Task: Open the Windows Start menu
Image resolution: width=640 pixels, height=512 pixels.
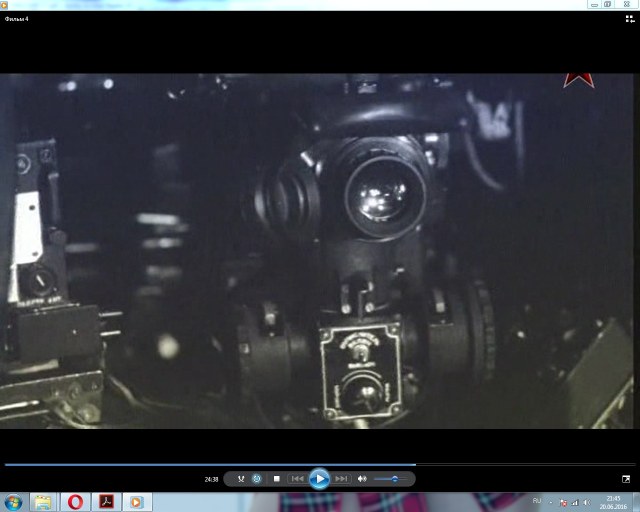Action: pyautogui.click(x=14, y=501)
